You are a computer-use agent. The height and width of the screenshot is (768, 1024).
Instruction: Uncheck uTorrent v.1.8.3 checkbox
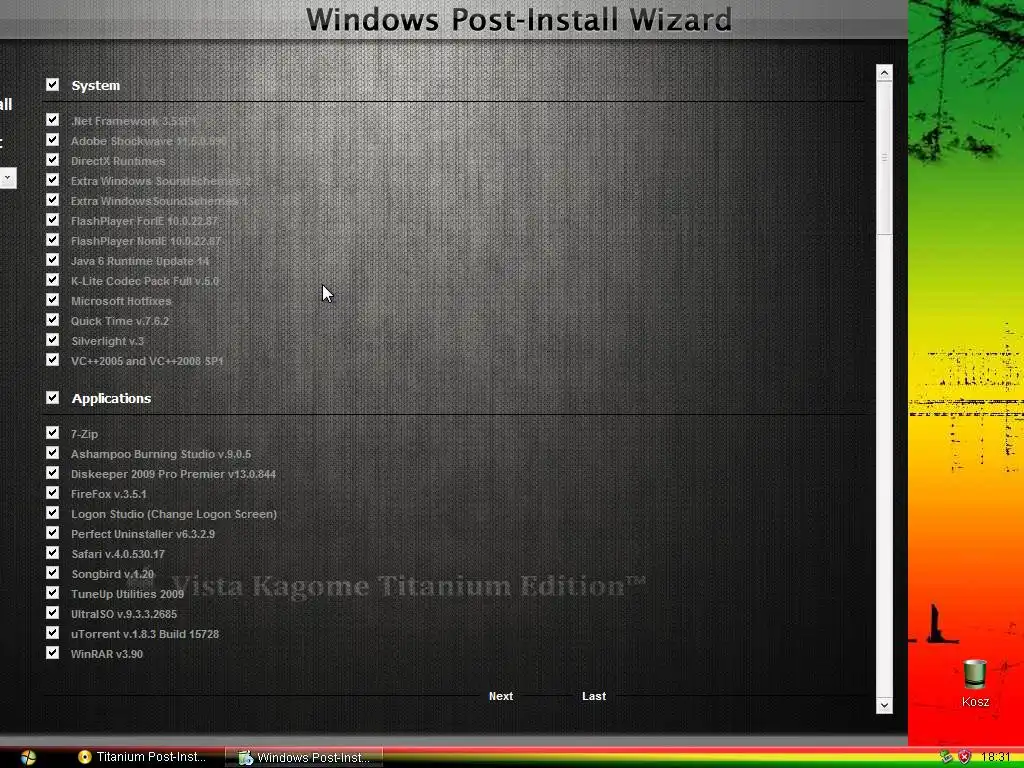[52, 633]
